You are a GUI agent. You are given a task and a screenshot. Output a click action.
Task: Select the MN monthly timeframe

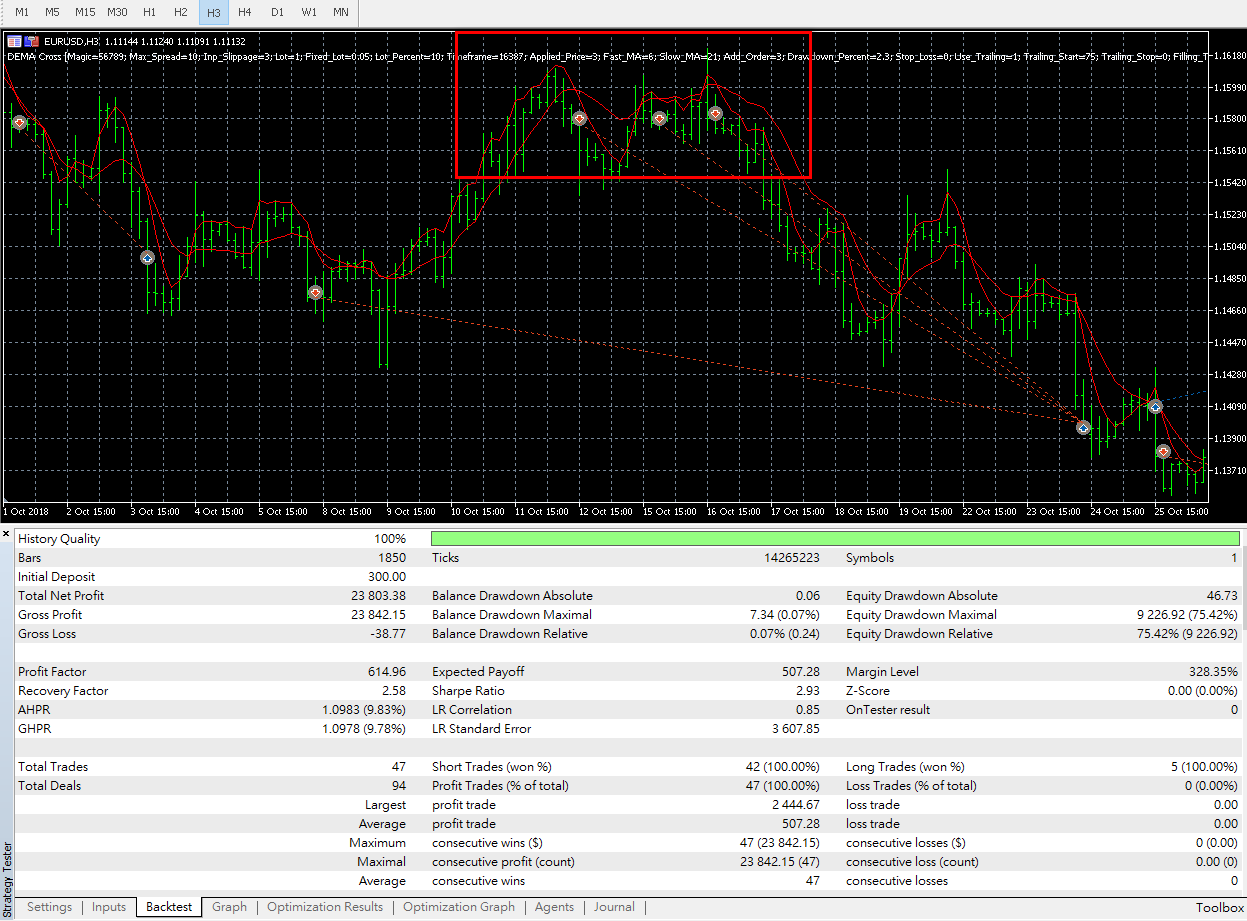pos(341,12)
